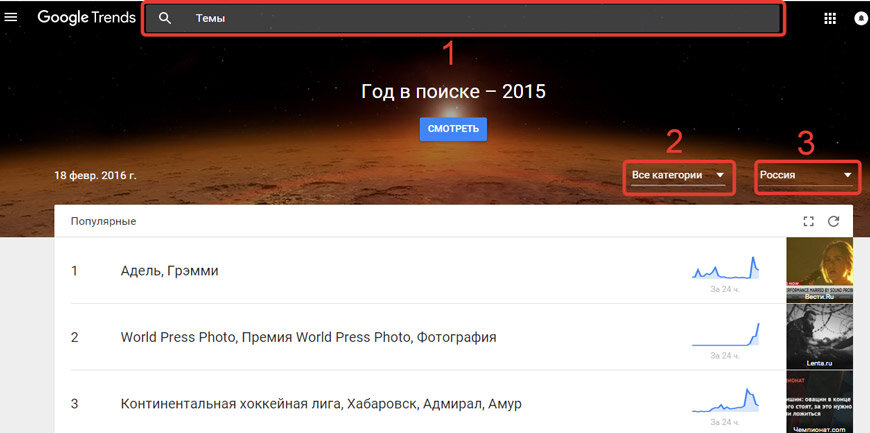The width and height of the screenshot is (870, 433).
Task: Open the Континентальная хоккейная лига trend
Action: coord(321,404)
